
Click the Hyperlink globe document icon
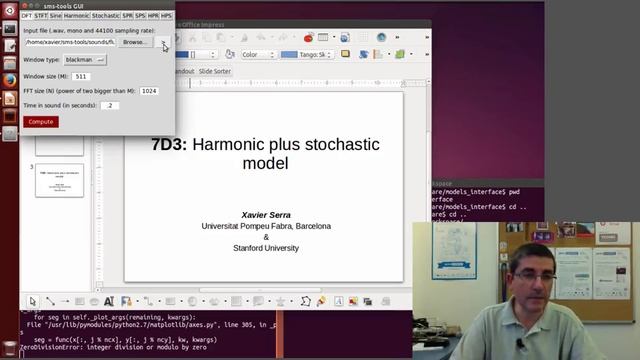click(345, 38)
